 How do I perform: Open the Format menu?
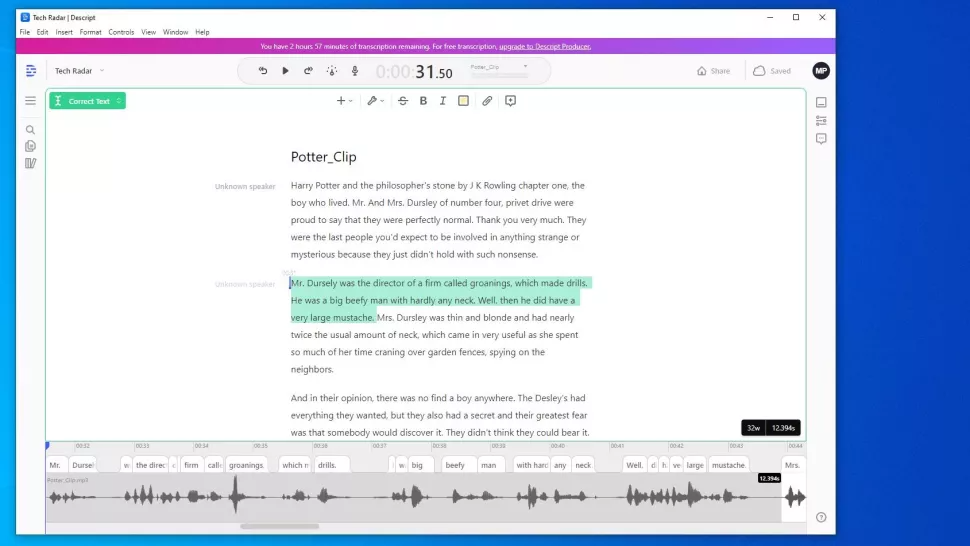pyautogui.click(x=90, y=32)
